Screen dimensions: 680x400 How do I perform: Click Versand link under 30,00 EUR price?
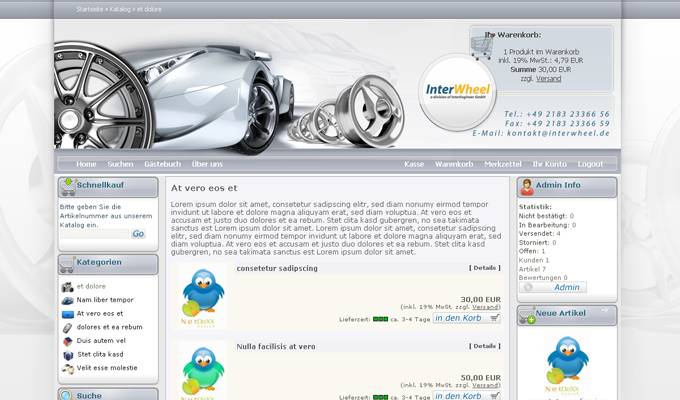coord(485,307)
